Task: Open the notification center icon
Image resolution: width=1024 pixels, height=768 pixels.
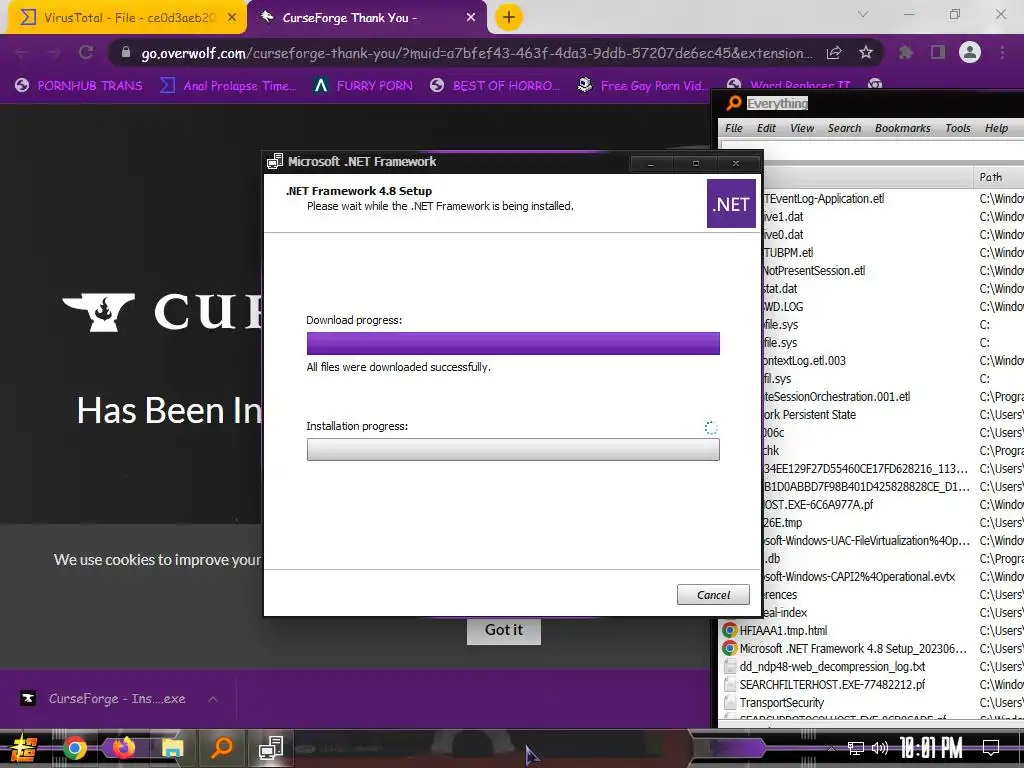Action: [991, 748]
